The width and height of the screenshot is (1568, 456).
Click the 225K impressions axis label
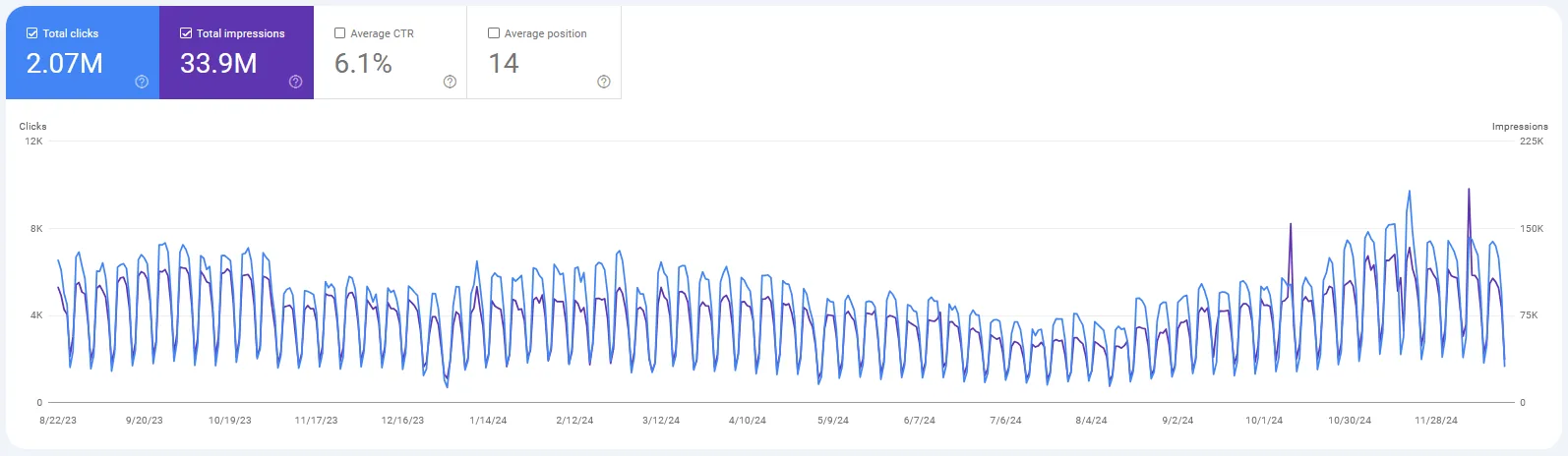point(1532,142)
